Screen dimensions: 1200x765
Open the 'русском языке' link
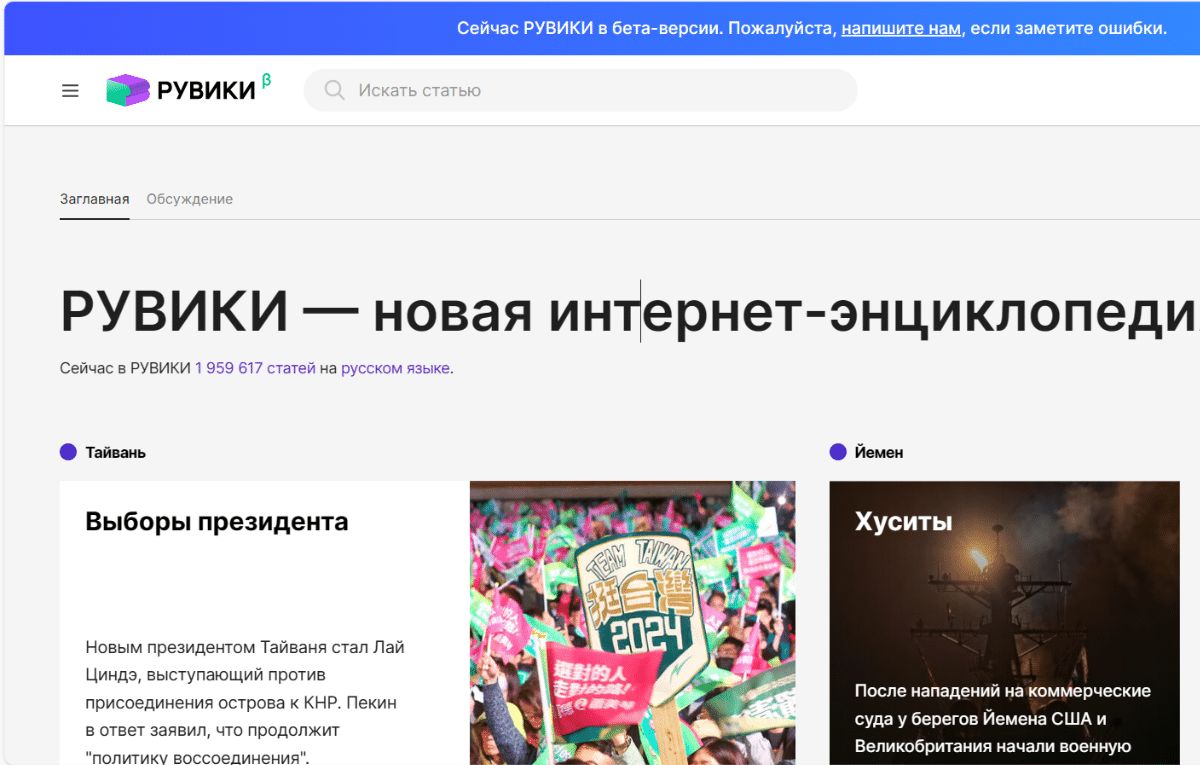pos(395,368)
